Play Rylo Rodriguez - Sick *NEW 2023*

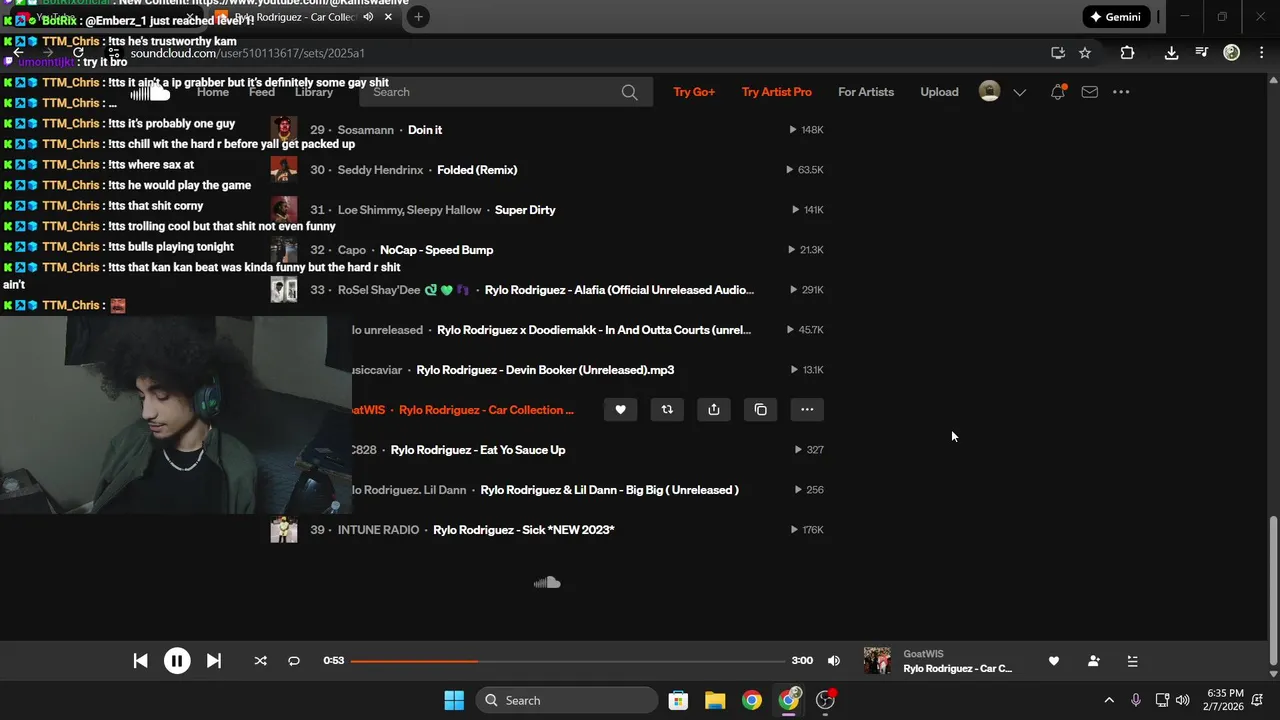coord(523,530)
